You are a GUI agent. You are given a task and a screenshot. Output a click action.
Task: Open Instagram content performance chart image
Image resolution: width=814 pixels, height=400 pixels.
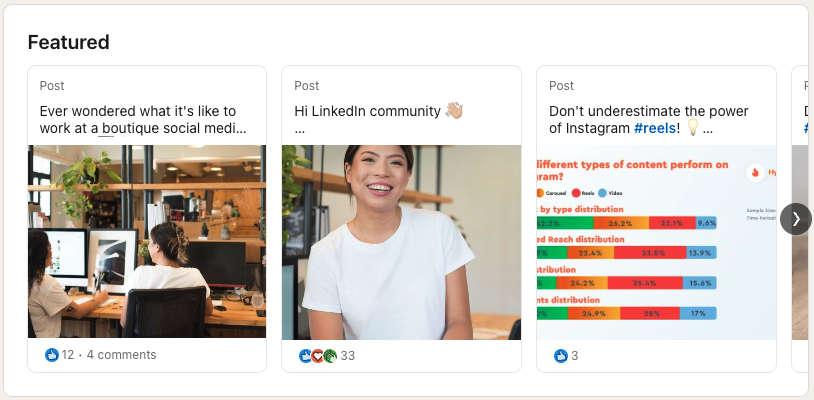tap(656, 242)
